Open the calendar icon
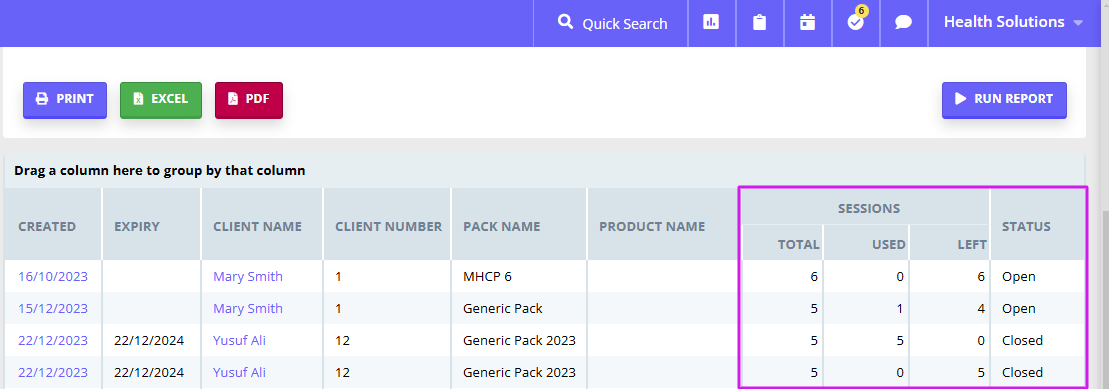The image size is (1109, 389). 807,23
